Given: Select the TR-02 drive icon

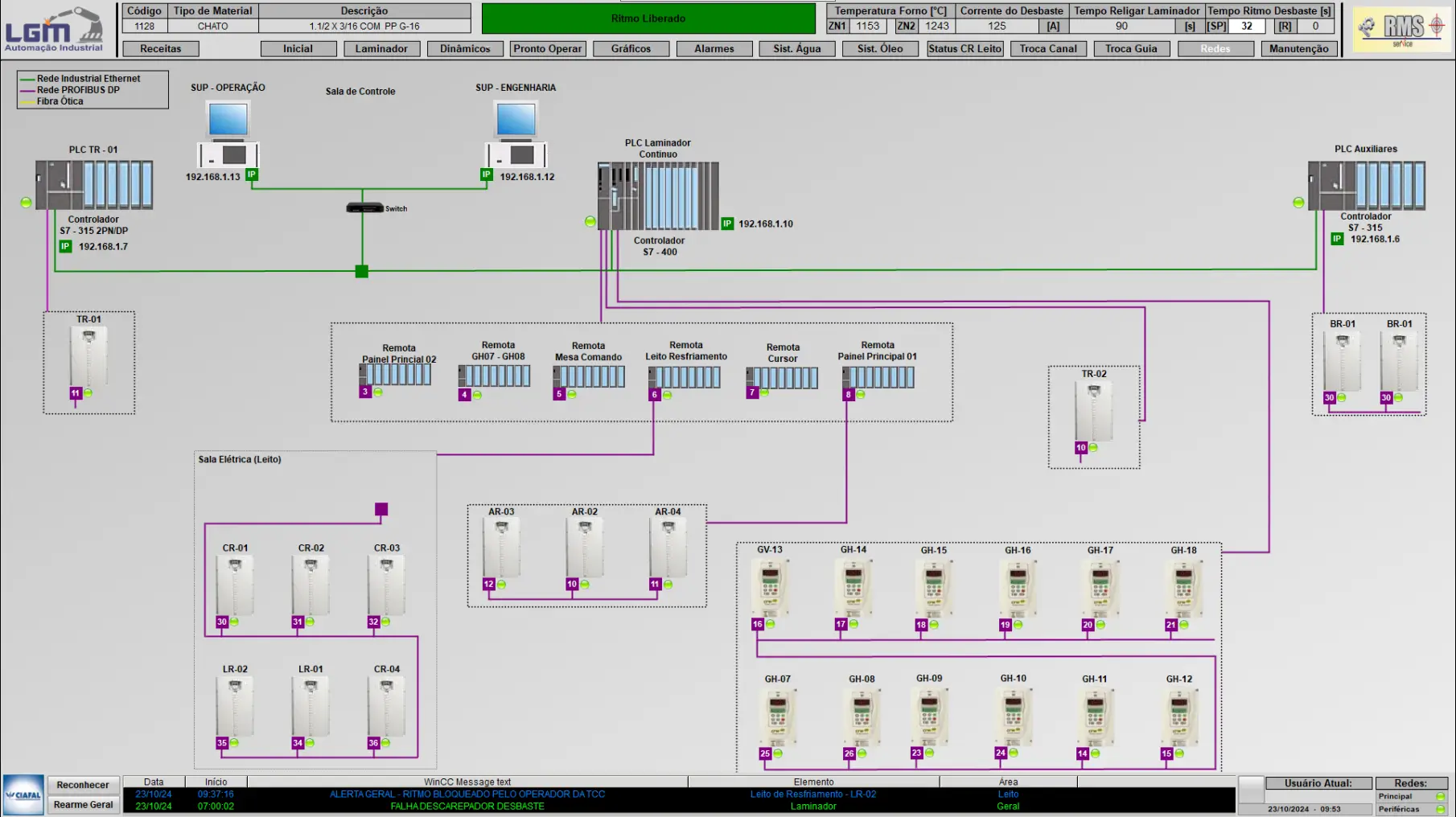Looking at the screenshot, I should [x=1093, y=411].
